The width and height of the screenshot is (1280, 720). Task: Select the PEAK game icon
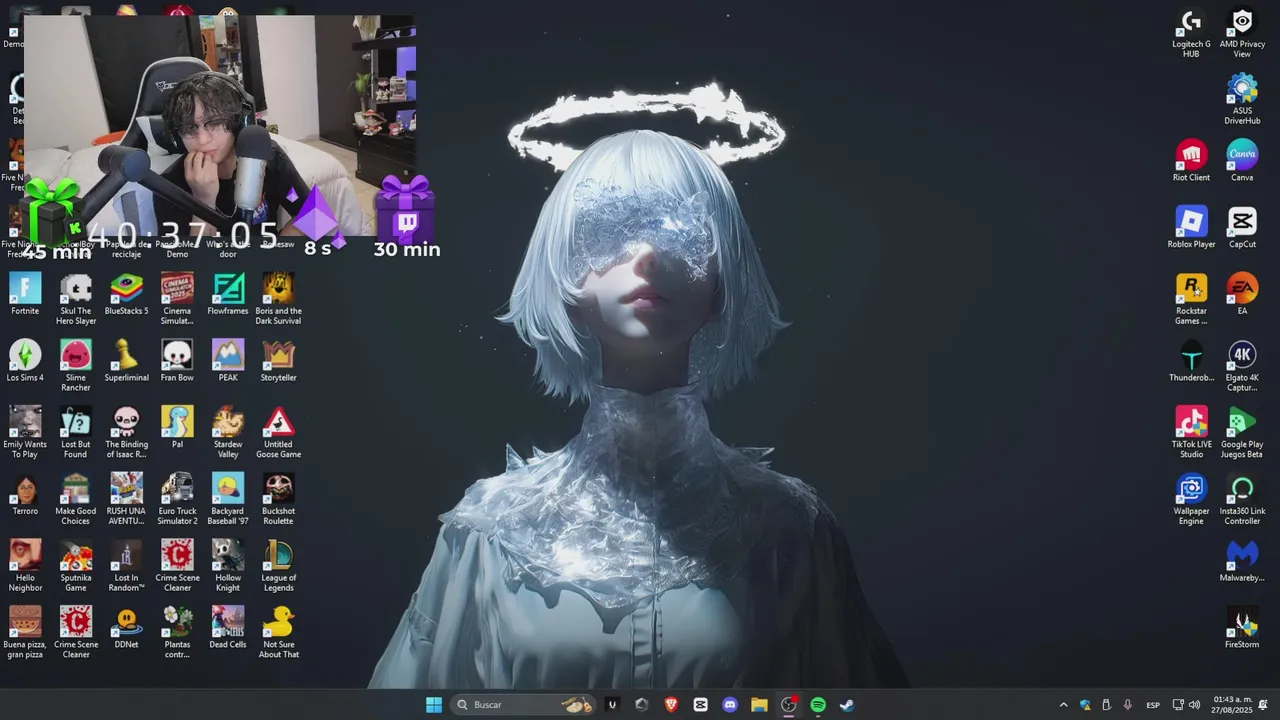click(228, 361)
